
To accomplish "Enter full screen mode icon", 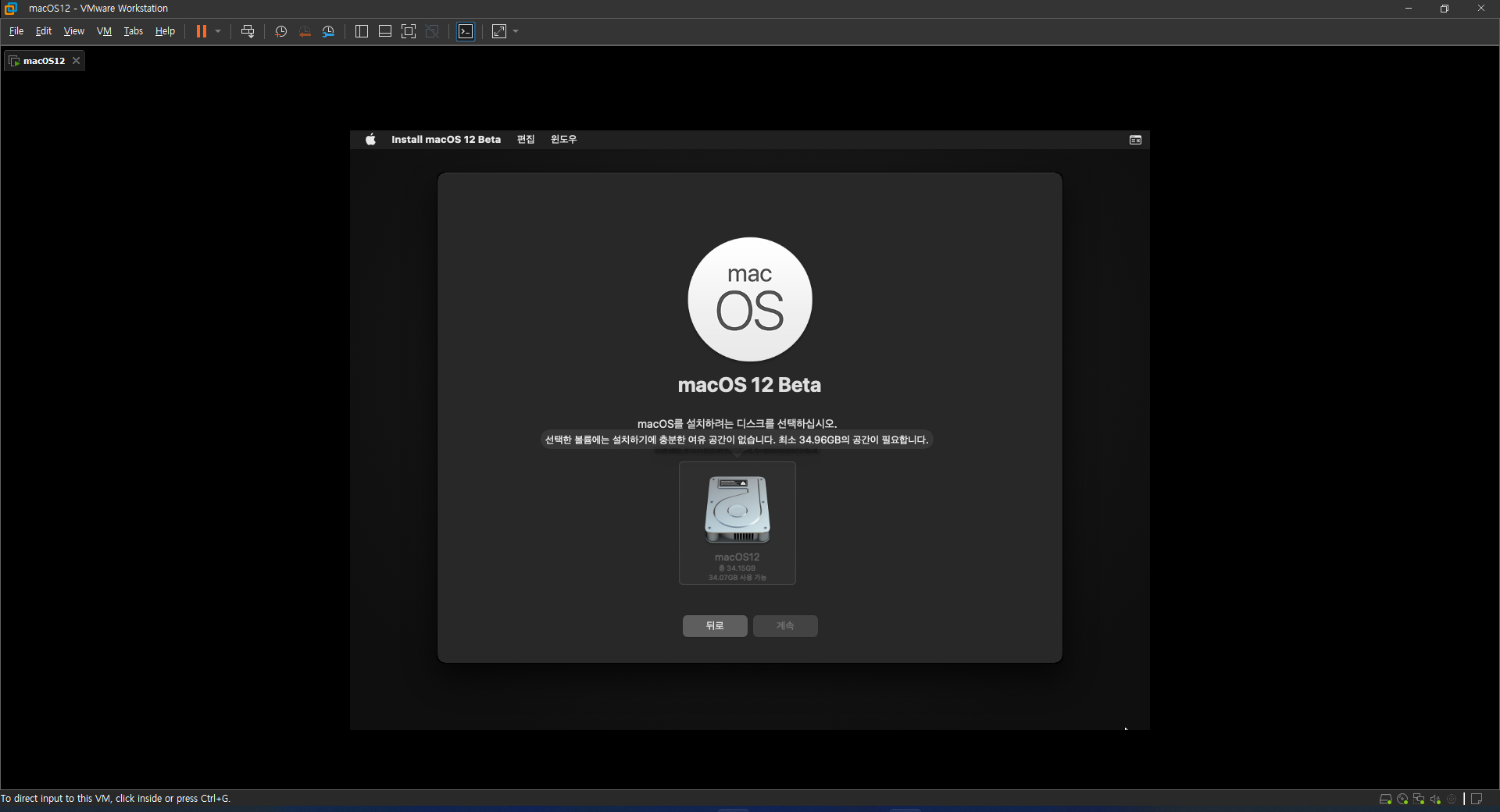I will click(x=409, y=31).
